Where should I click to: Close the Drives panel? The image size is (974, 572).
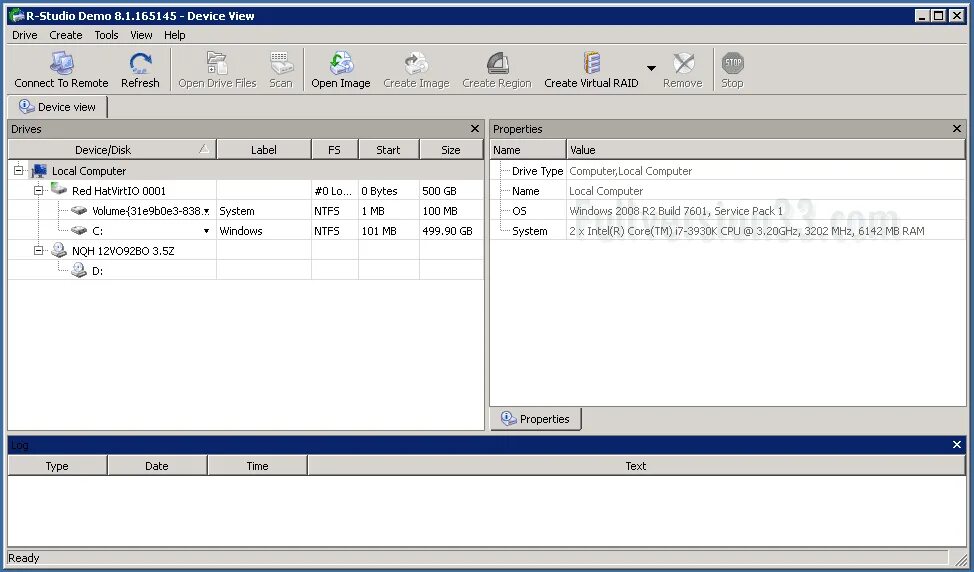click(x=475, y=129)
